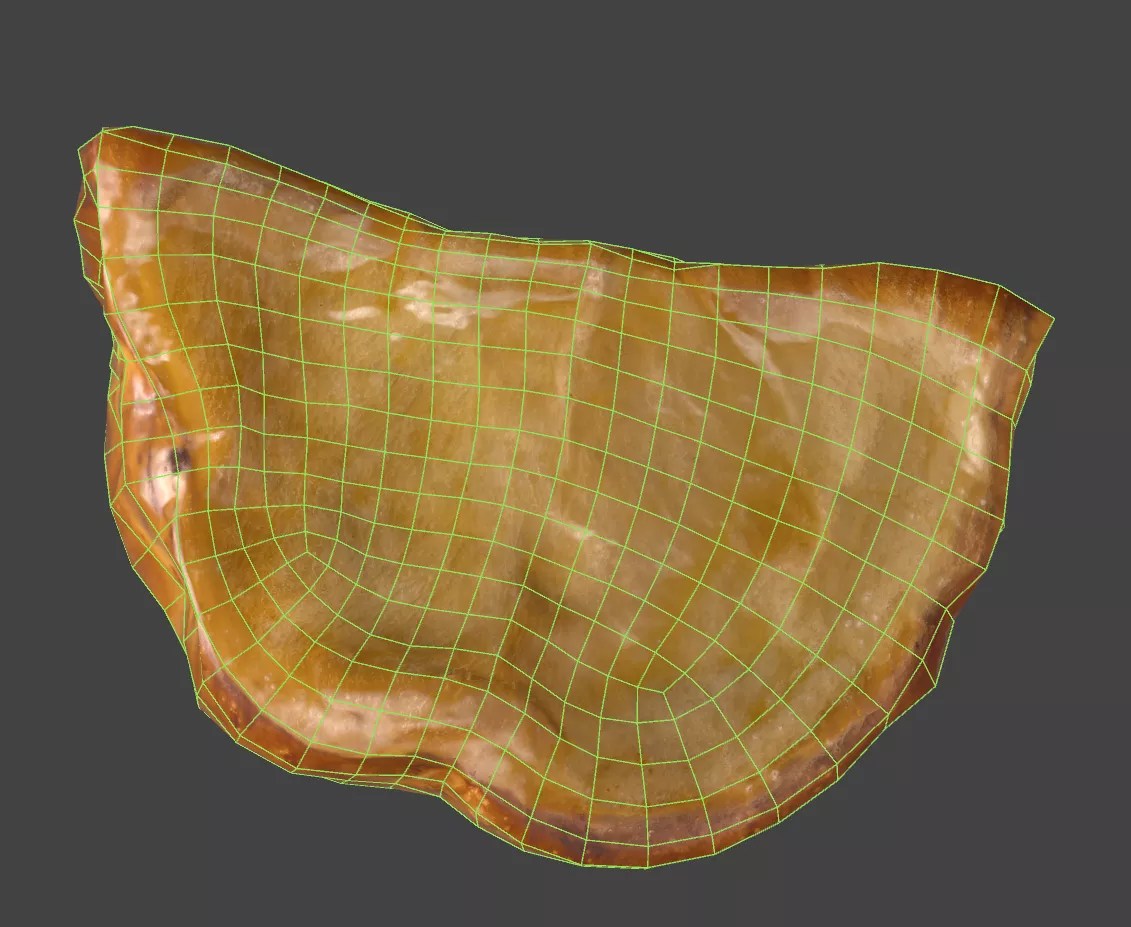Click the dark spot on mesh's left rim
Image resolution: width=1131 pixels, height=927 pixels.
[x=178, y=458]
